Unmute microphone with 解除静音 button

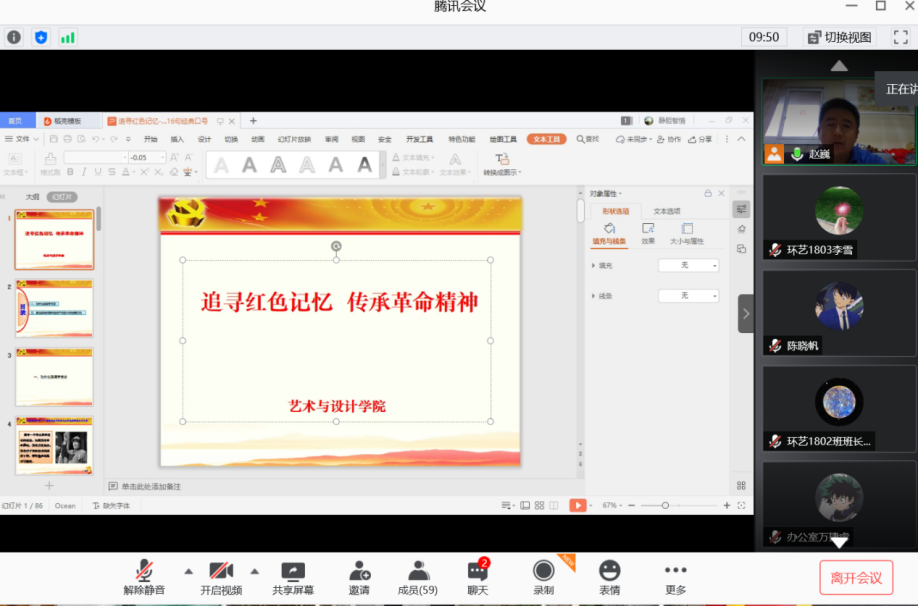pos(144,577)
